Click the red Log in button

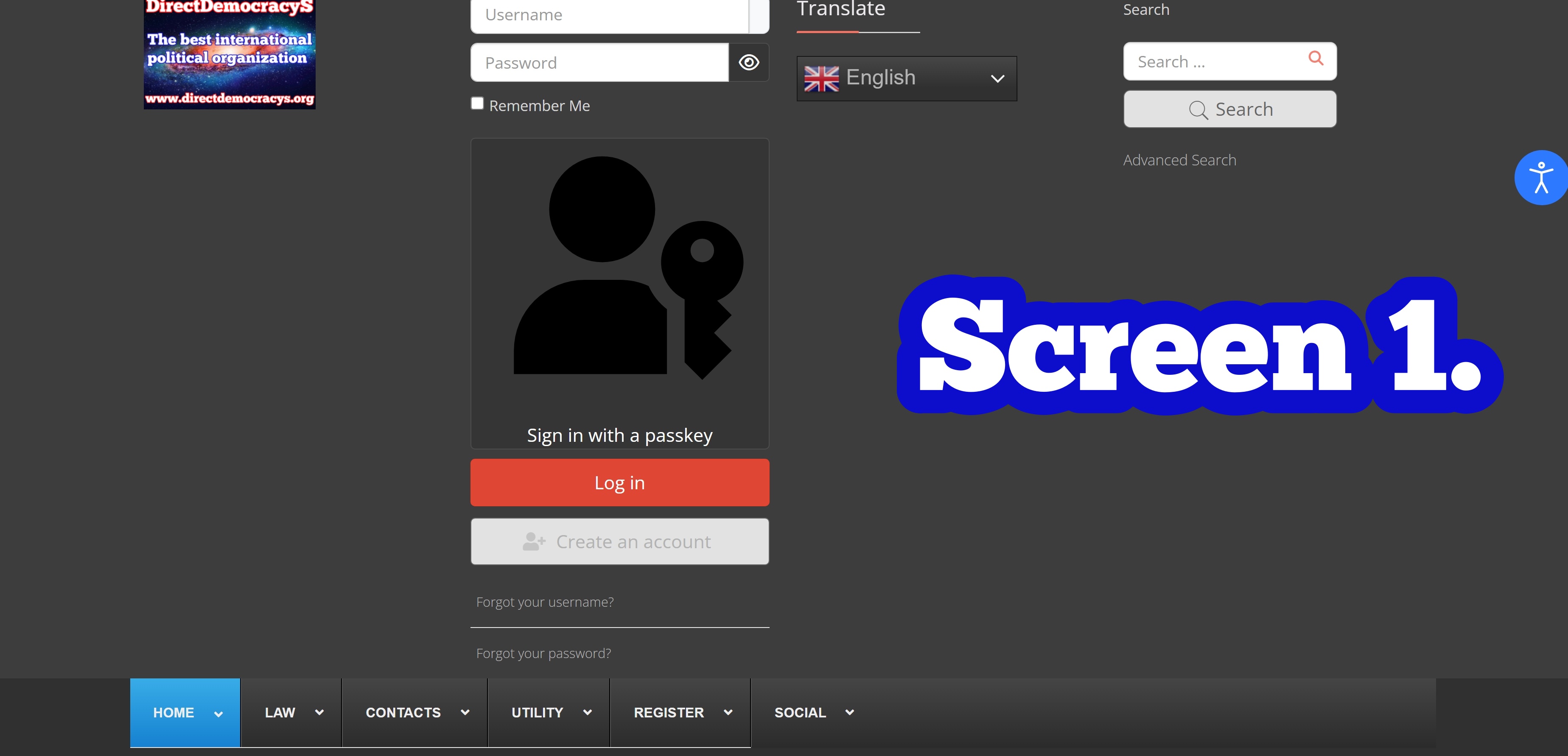tap(620, 482)
